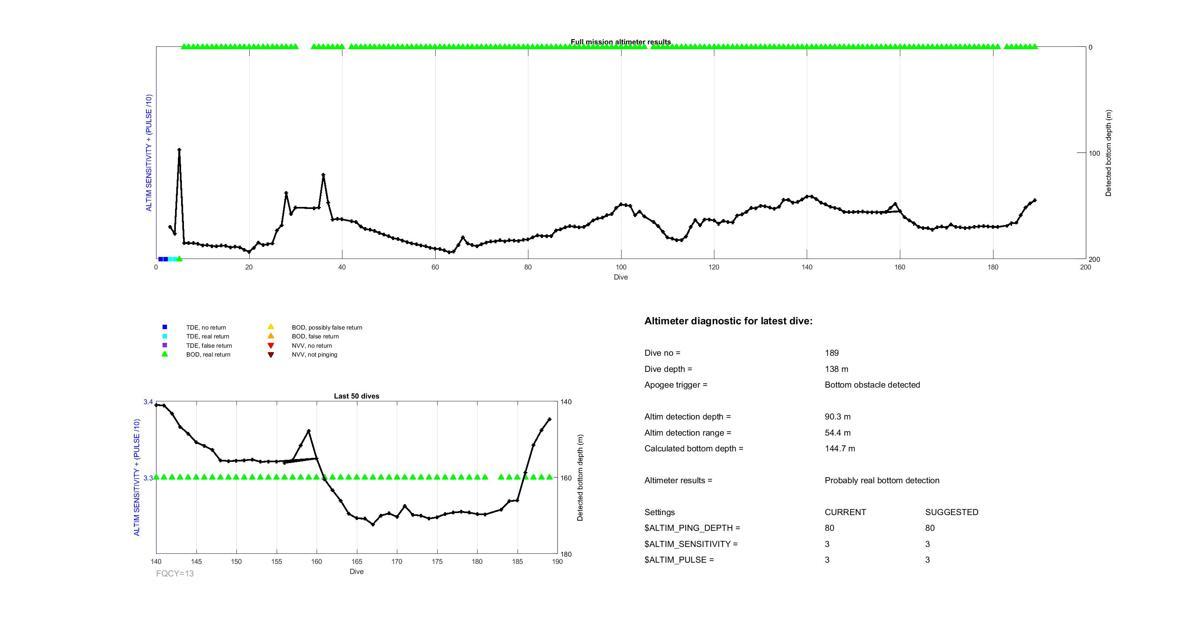Click the tall spike data point near dive 5
Viewport: 1200px width, 622px height.
[x=179, y=150]
